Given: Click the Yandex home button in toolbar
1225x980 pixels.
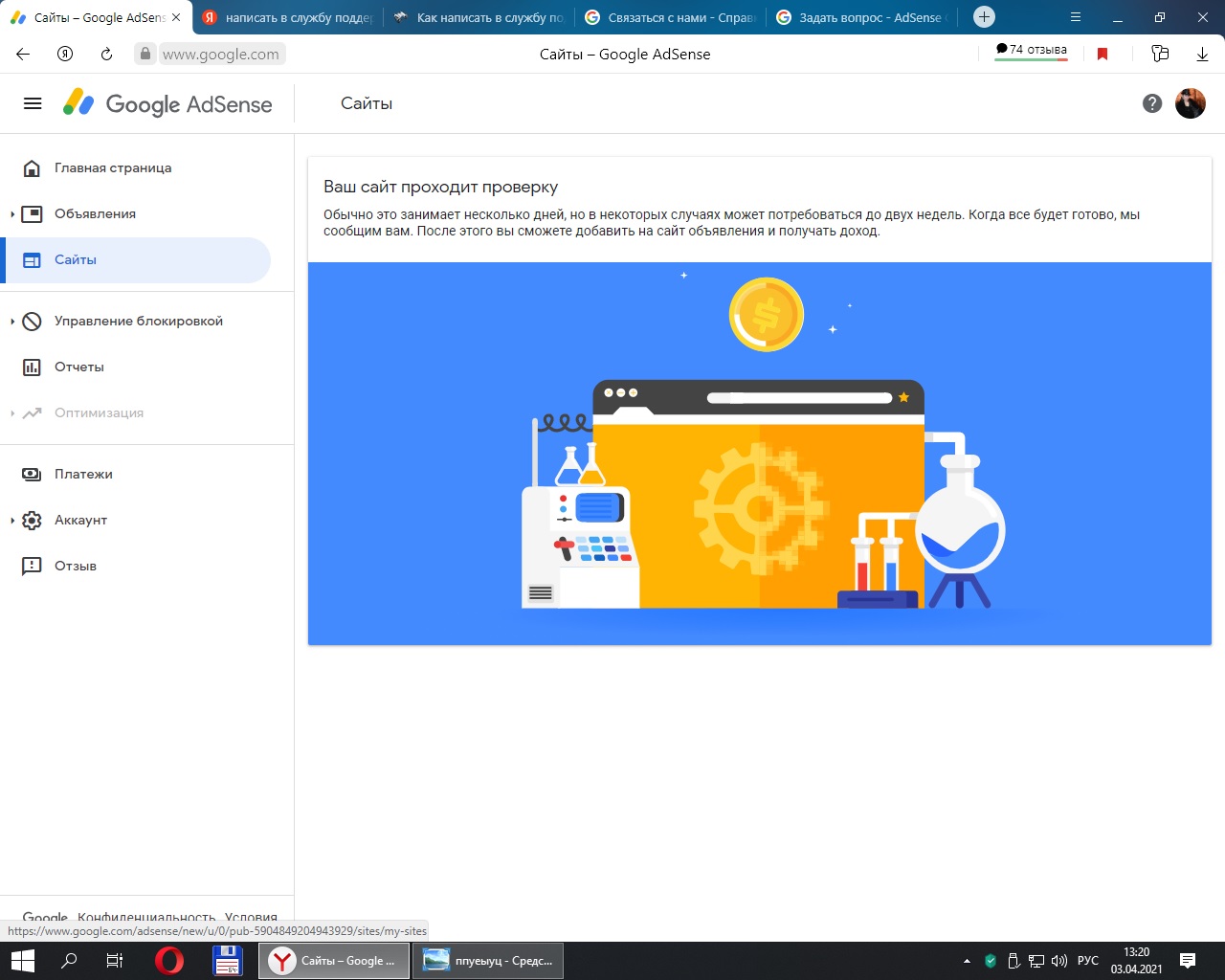Looking at the screenshot, I should pyautogui.click(x=65, y=54).
